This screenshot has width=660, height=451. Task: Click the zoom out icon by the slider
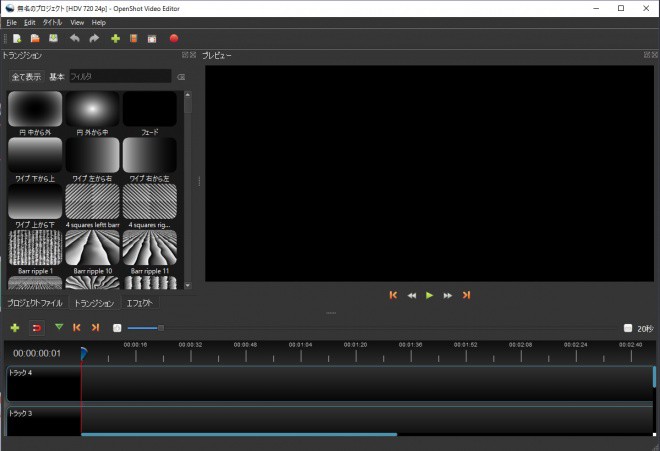117,328
